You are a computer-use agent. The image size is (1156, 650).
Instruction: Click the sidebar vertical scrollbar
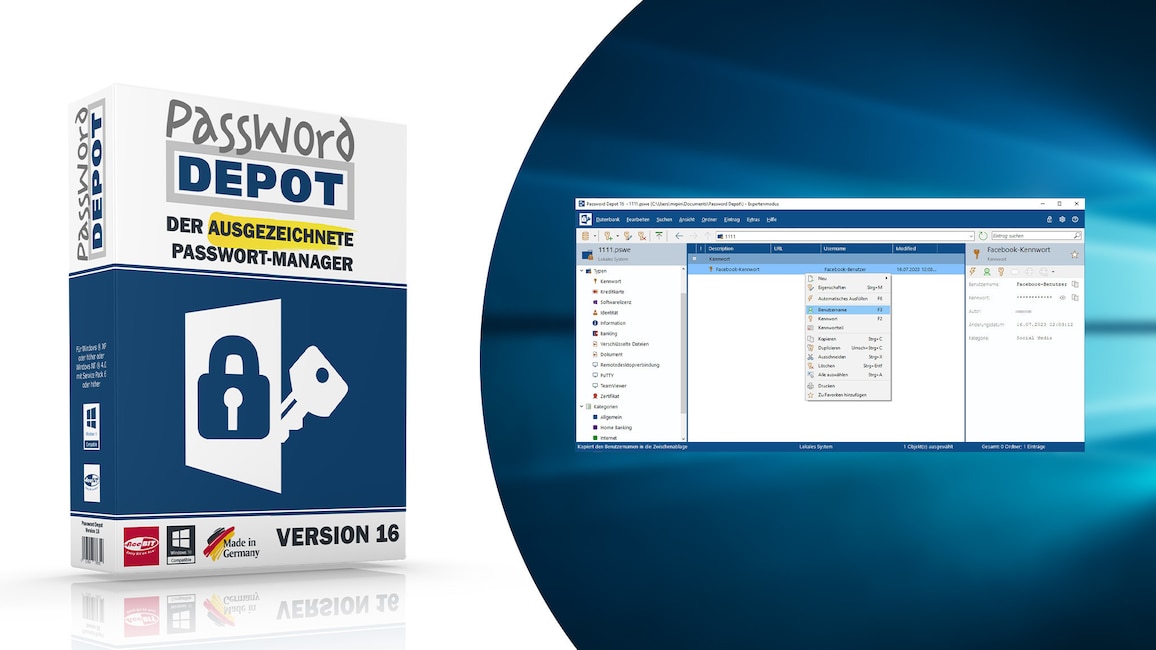click(x=683, y=354)
